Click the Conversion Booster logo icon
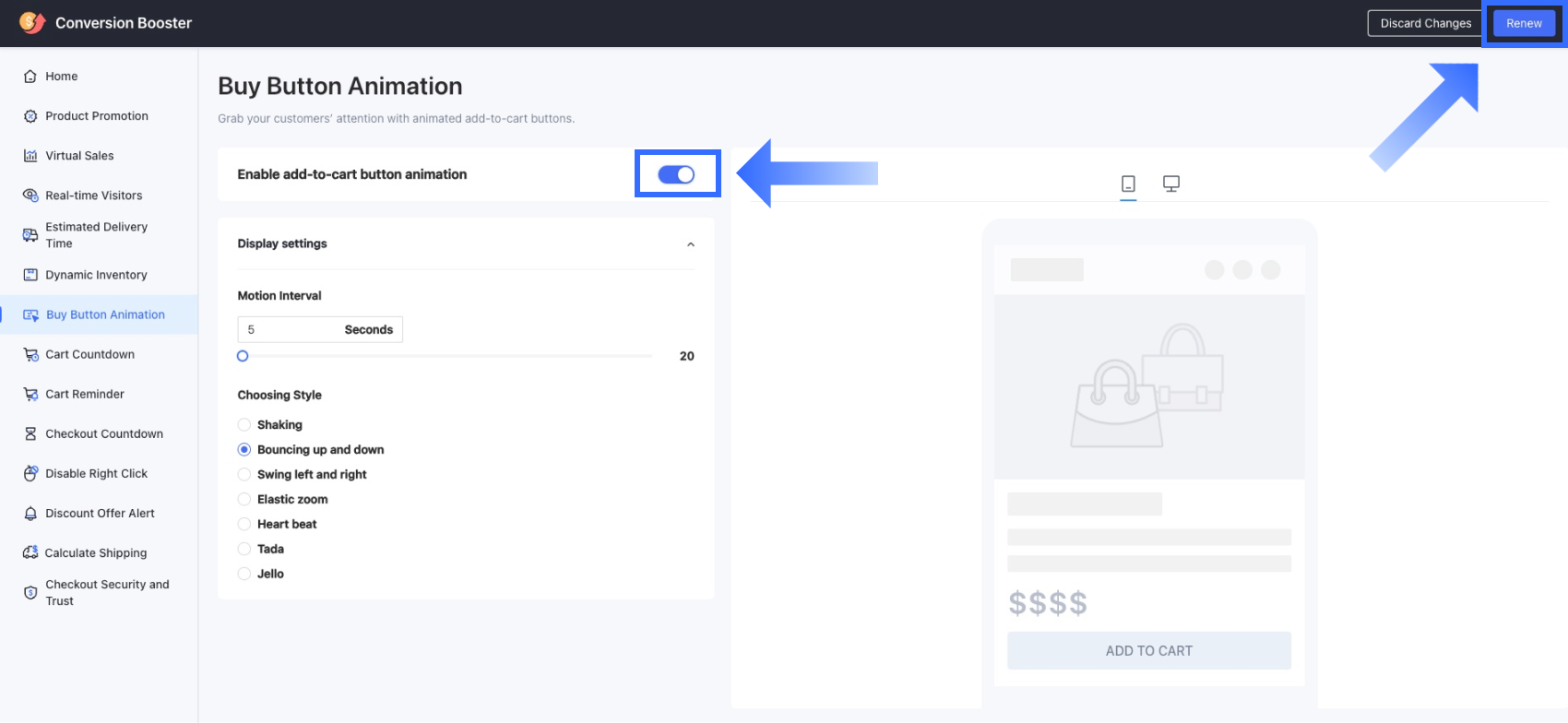Viewport: 1568px width, 723px height. click(x=32, y=22)
